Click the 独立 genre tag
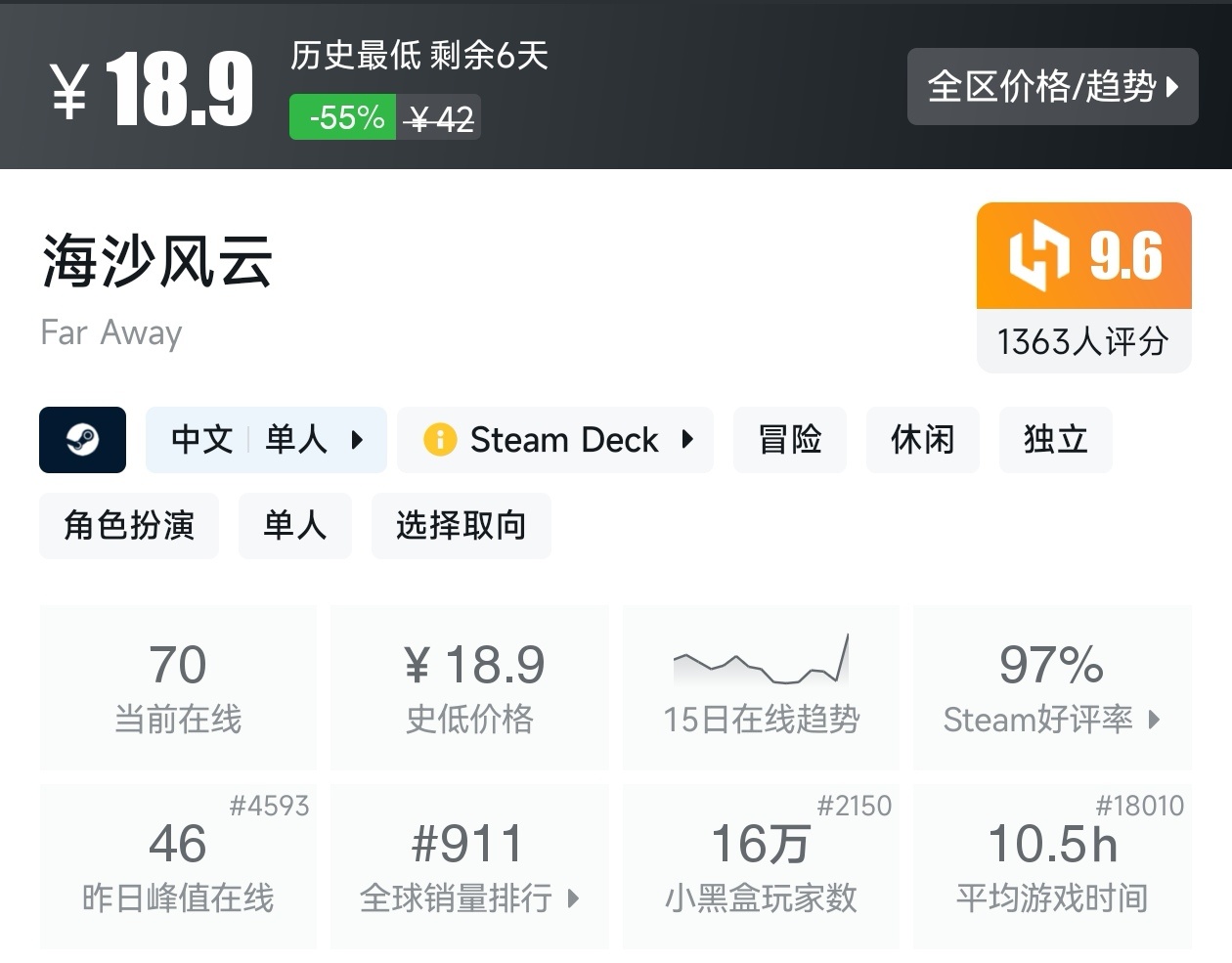The height and width of the screenshot is (963, 1232). (x=1055, y=440)
